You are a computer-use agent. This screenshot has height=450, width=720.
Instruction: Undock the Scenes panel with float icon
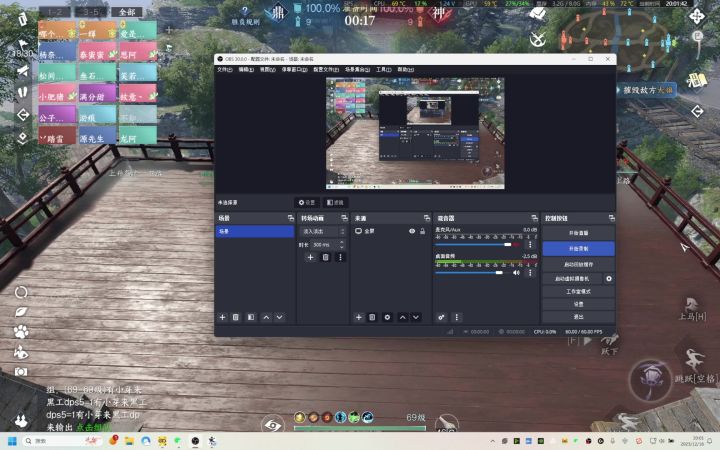(291, 218)
